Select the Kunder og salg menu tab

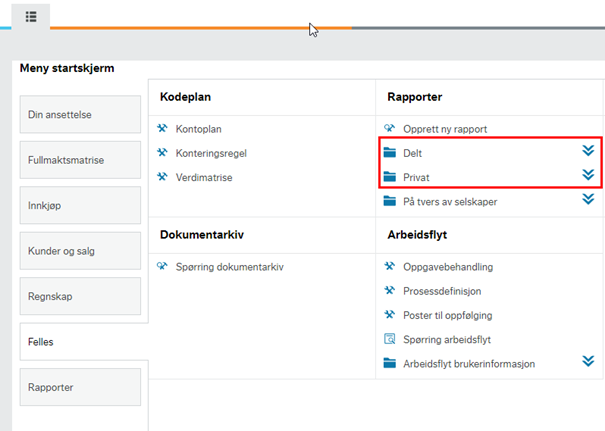tap(80, 251)
